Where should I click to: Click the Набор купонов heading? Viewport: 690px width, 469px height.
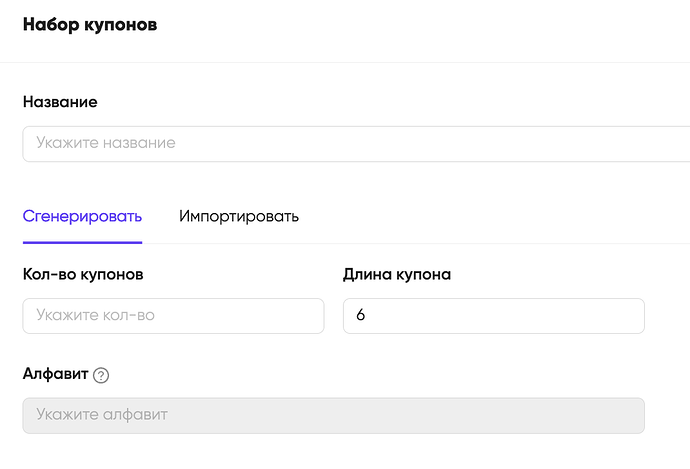pyautogui.click(x=90, y=25)
